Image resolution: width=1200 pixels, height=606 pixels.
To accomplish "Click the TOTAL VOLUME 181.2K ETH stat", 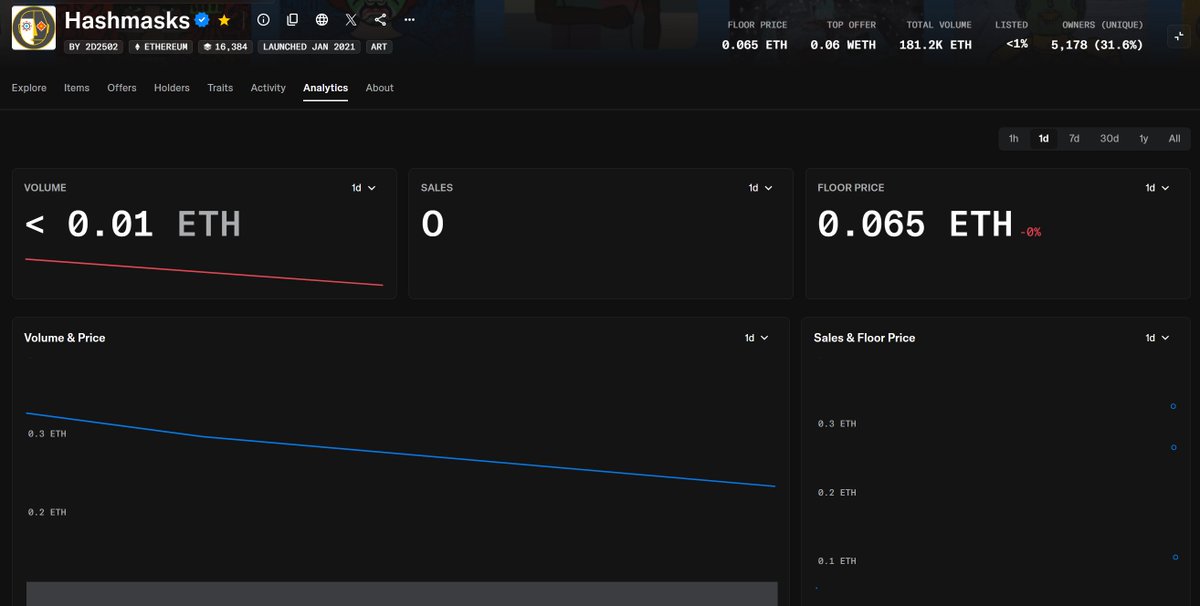I will [935, 35].
